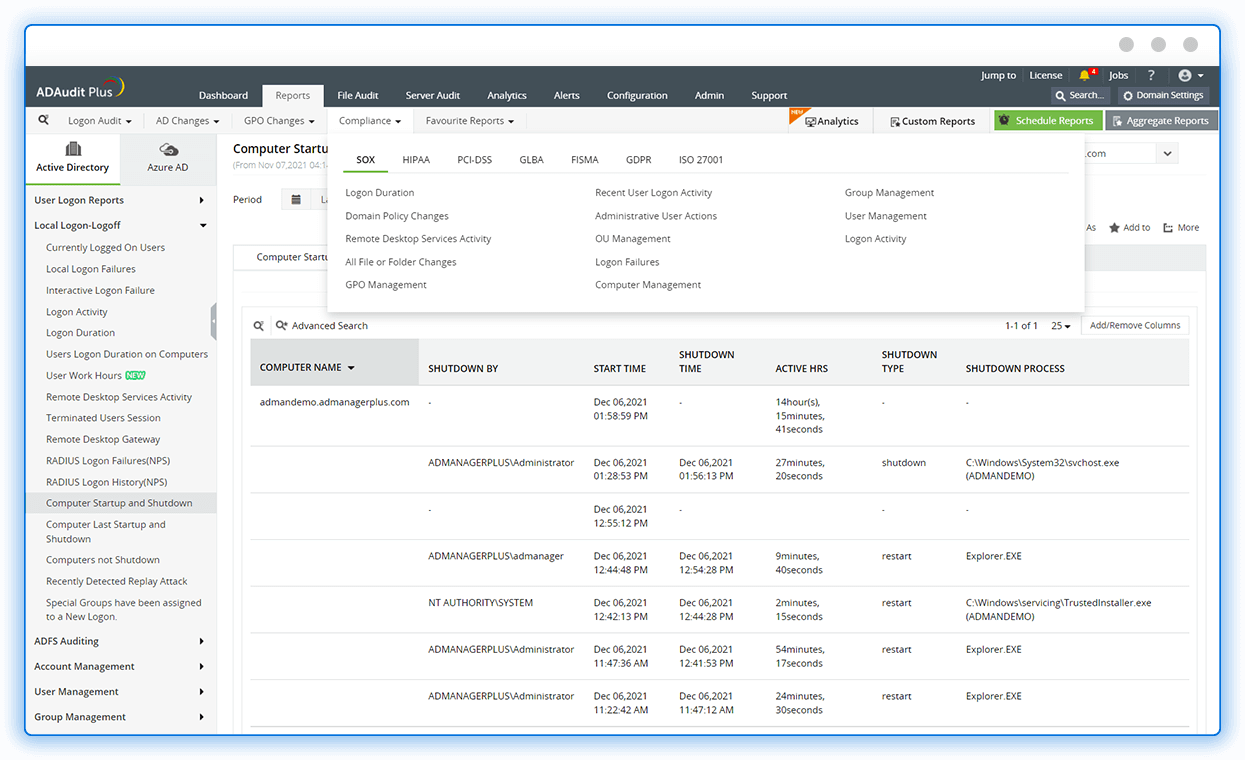1245x760 pixels.
Task: Click the calendar icon next to Period
Action: [296, 199]
